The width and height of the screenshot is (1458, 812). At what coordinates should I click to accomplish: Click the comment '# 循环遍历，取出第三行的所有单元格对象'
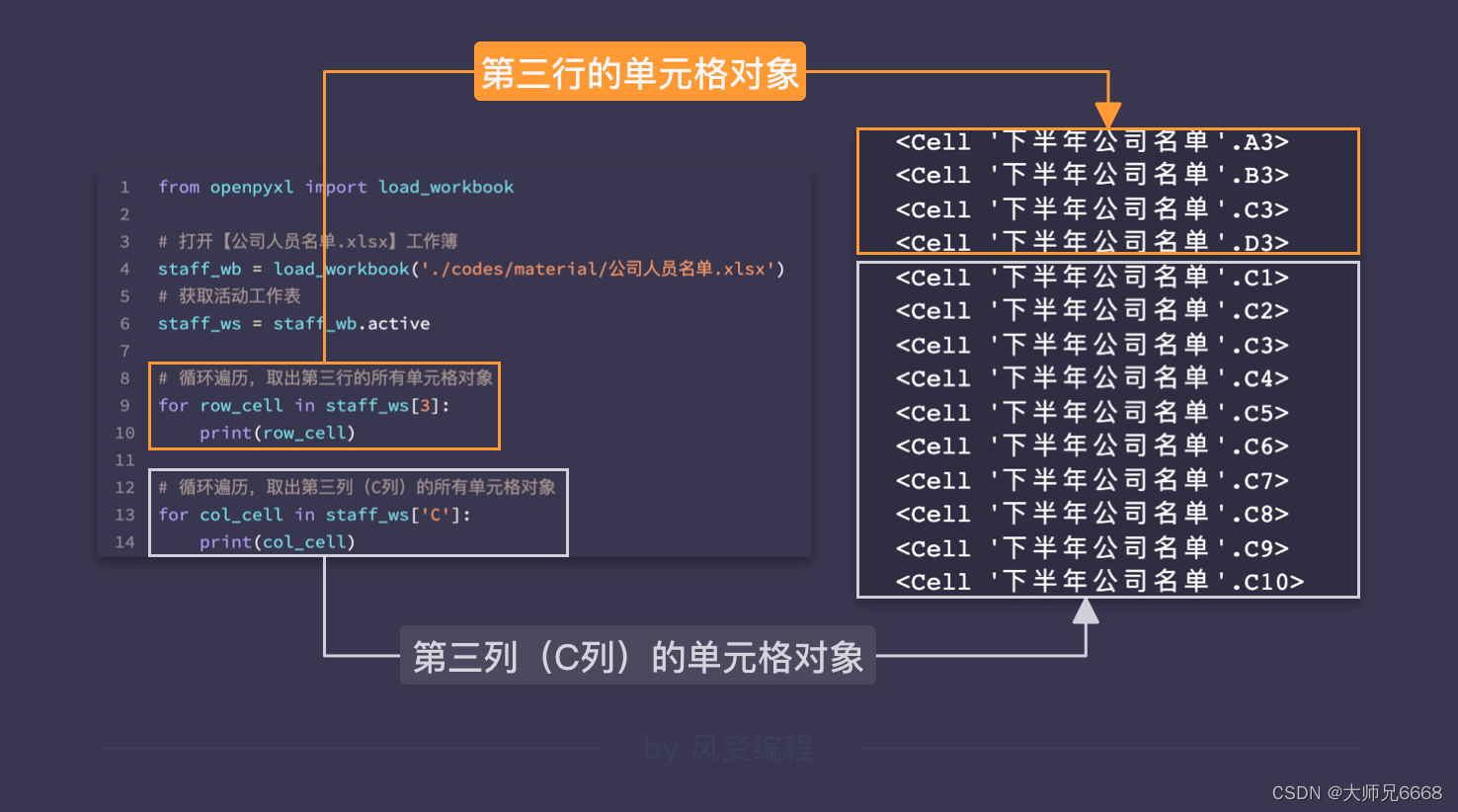[326, 377]
